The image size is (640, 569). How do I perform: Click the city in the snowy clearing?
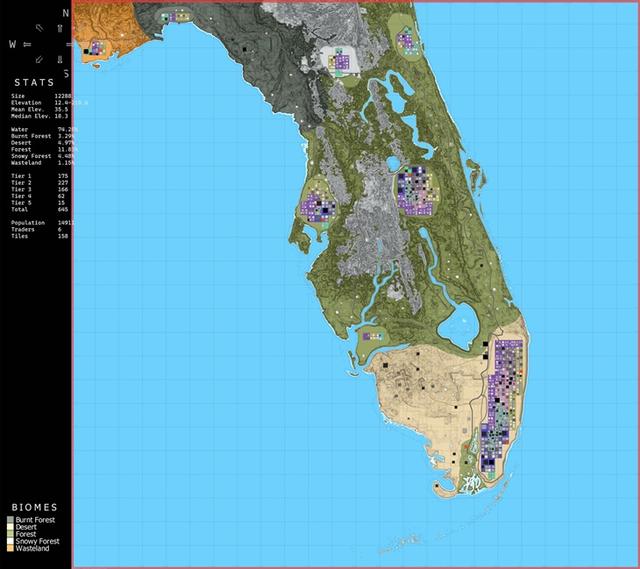pyautogui.click(x=340, y=62)
